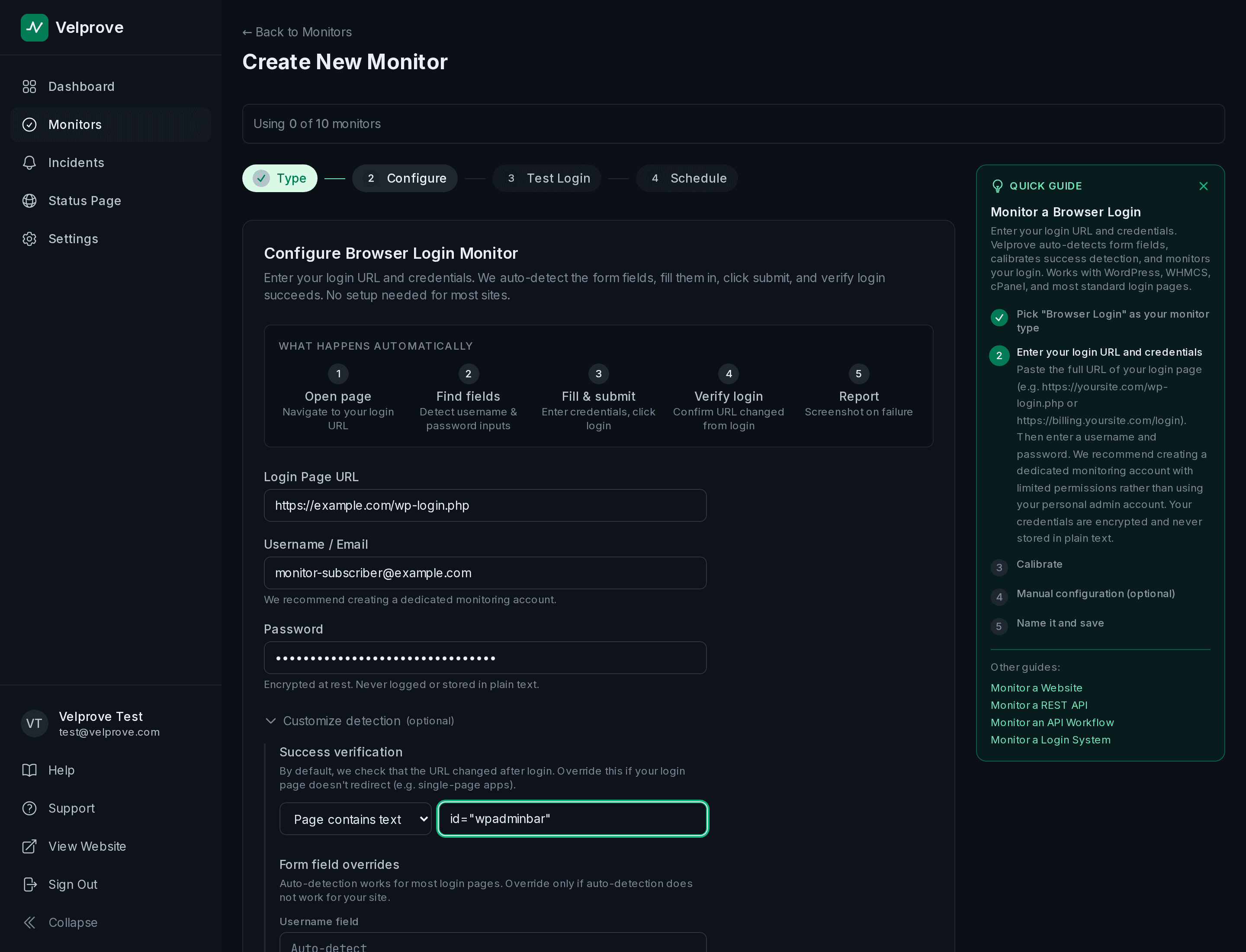This screenshot has width=1246, height=952.
Task: Open Status Page menu item
Action: (110, 201)
